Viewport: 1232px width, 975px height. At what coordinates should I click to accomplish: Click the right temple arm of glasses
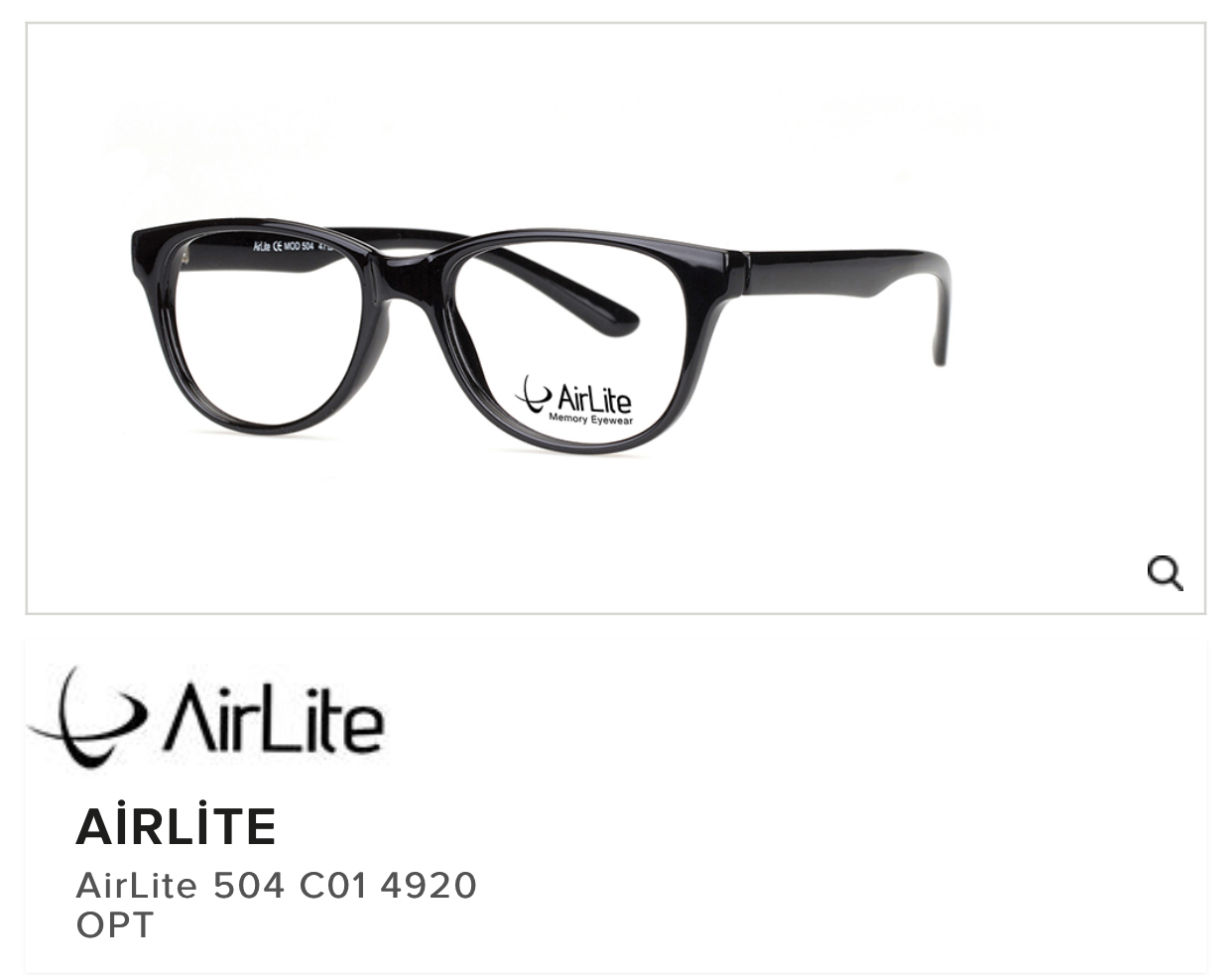pyautogui.click(x=843, y=283)
